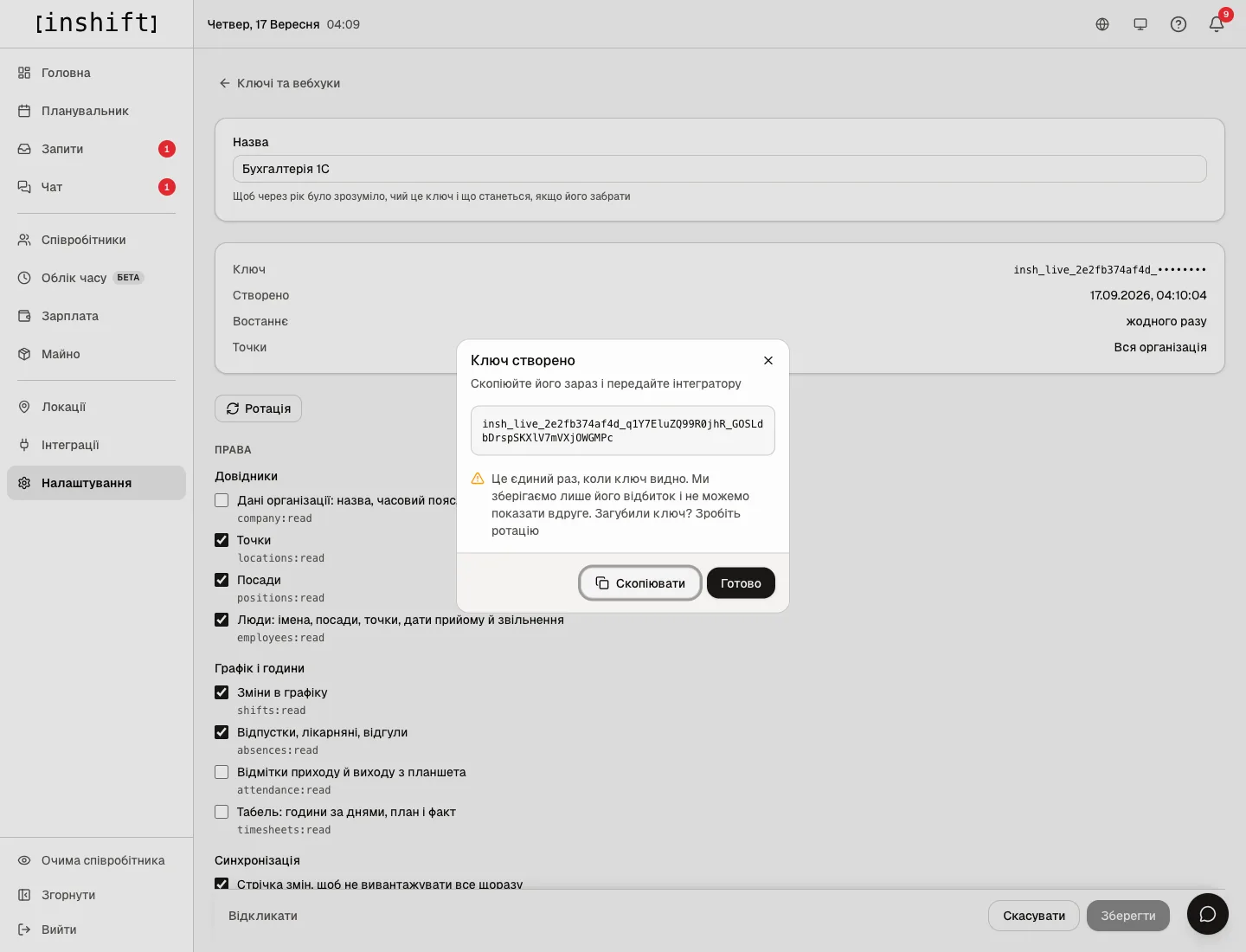This screenshot has width=1246, height=952.
Task: Open language globe icon
Action: 1102,24
